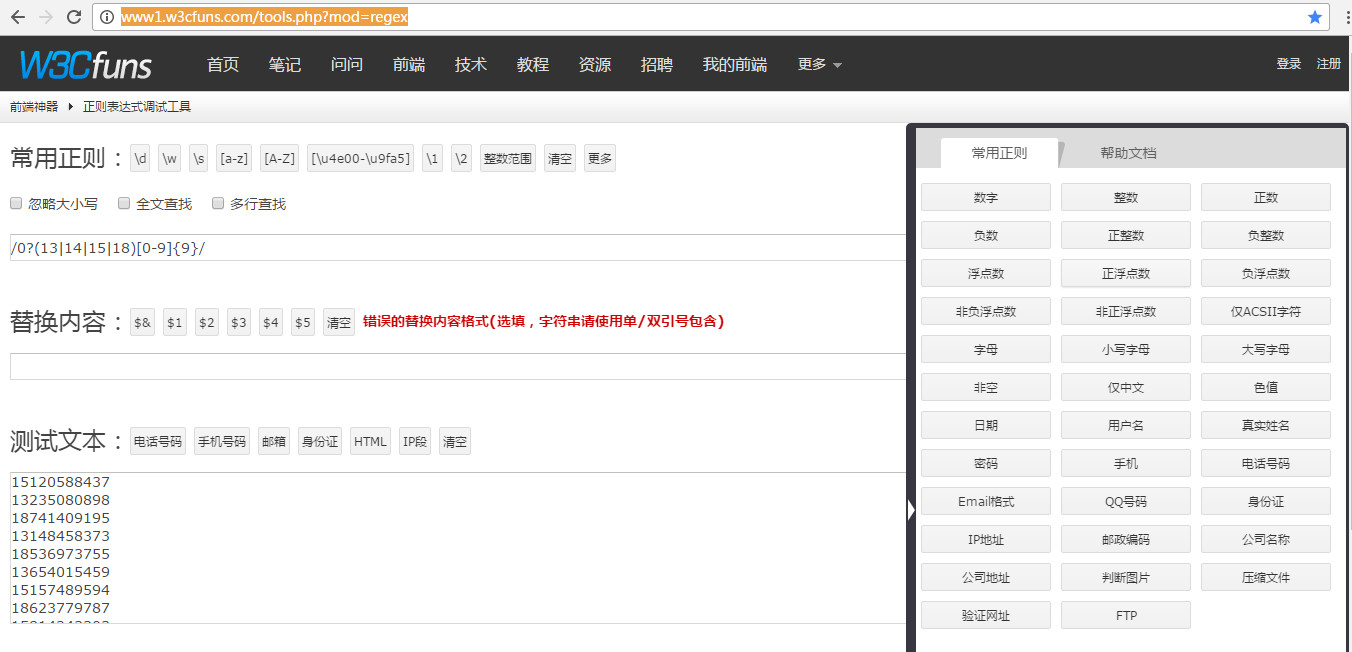View site info icon in address bar
Screen dimensions: 1352x652
point(107,17)
